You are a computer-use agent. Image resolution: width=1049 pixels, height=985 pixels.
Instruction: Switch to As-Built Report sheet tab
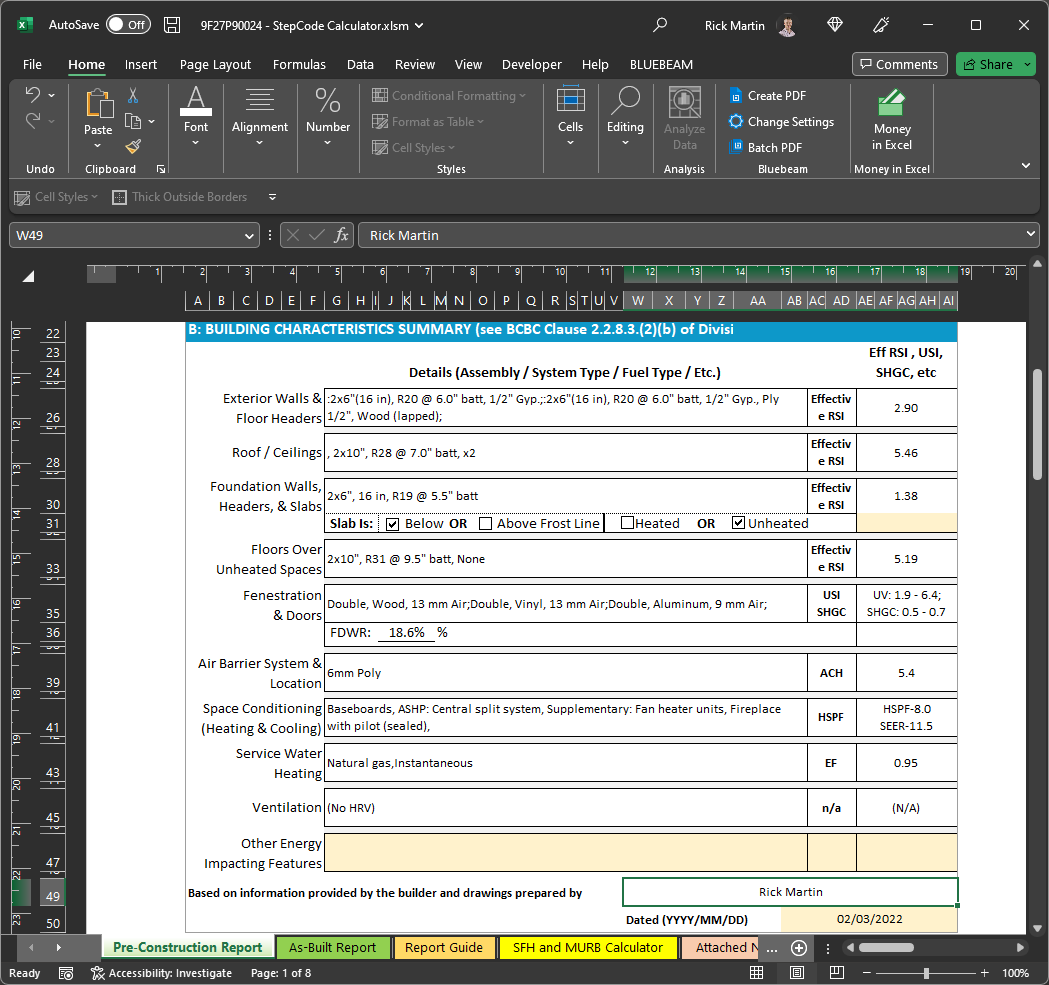pos(332,948)
